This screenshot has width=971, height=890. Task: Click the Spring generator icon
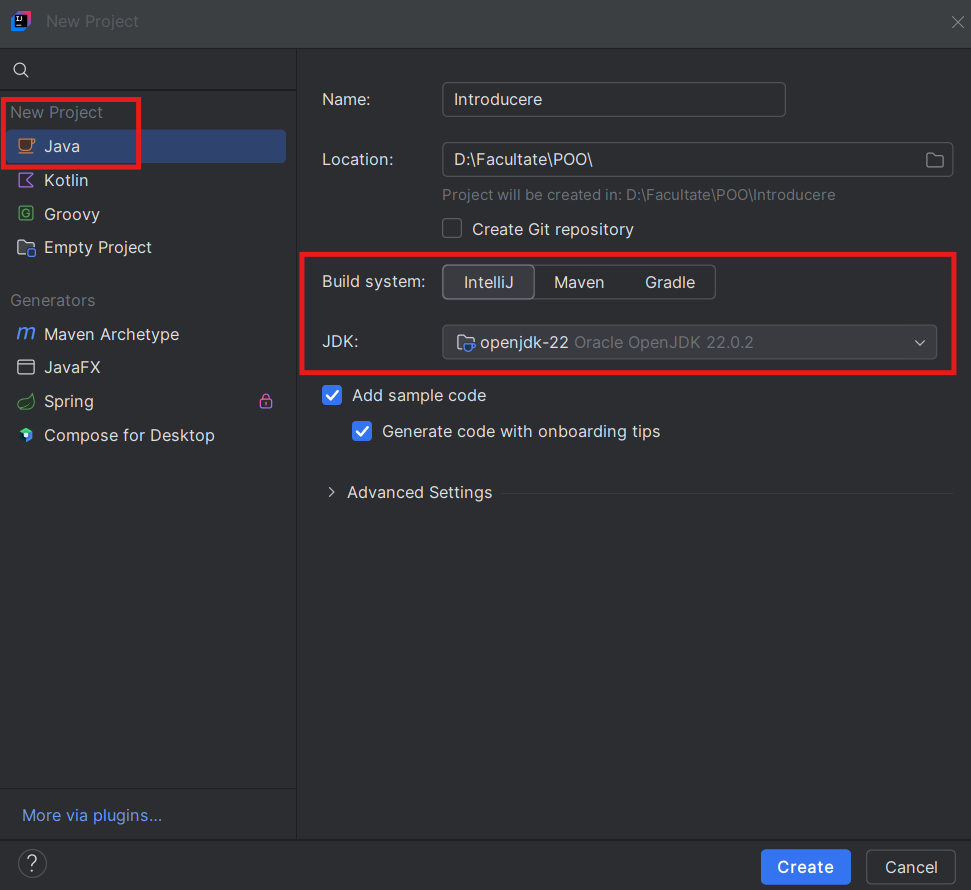(x=27, y=401)
